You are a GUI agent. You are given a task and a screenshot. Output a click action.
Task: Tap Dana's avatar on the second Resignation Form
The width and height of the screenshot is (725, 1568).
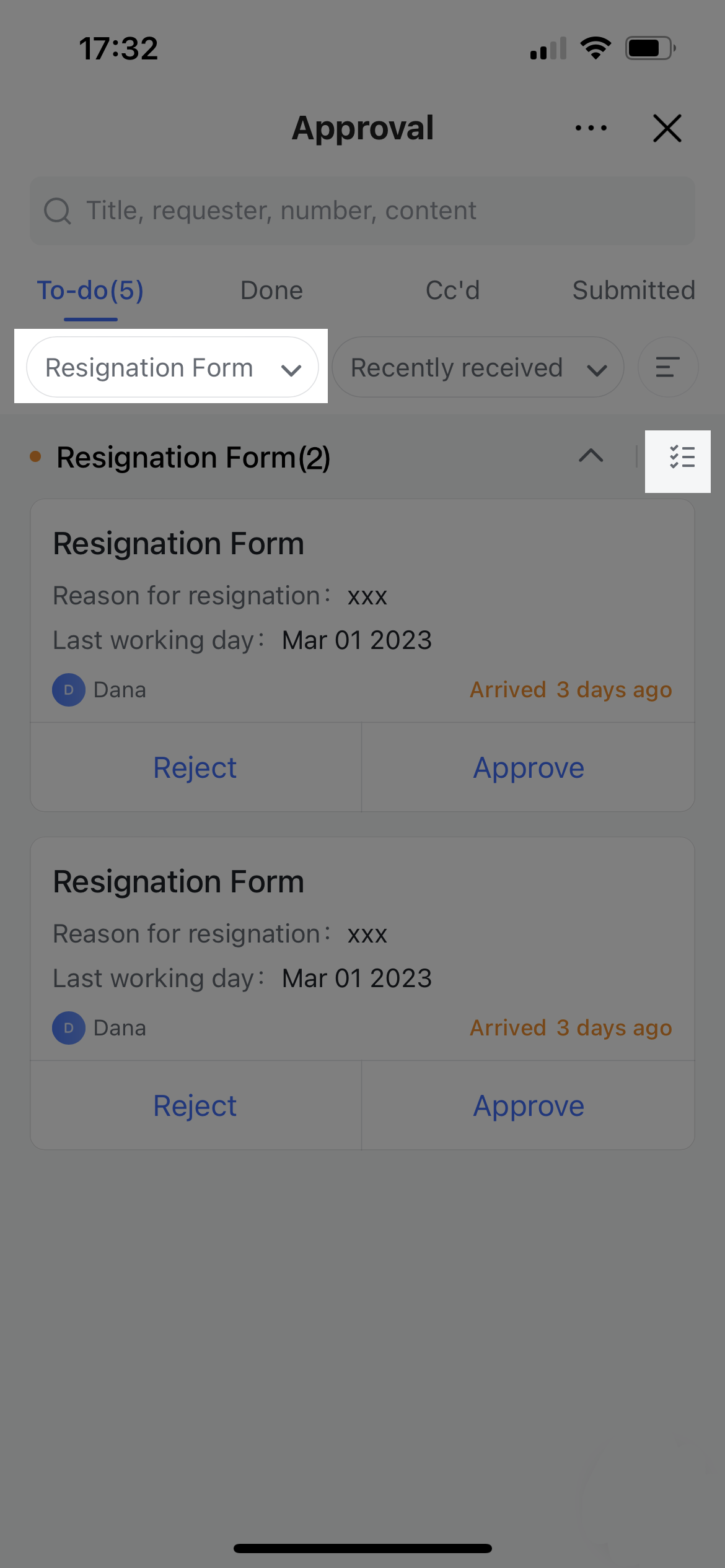coord(68,1027)
